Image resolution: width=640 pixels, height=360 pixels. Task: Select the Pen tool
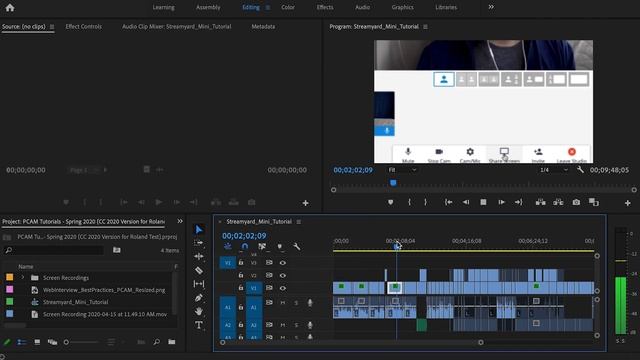point(199,298)
